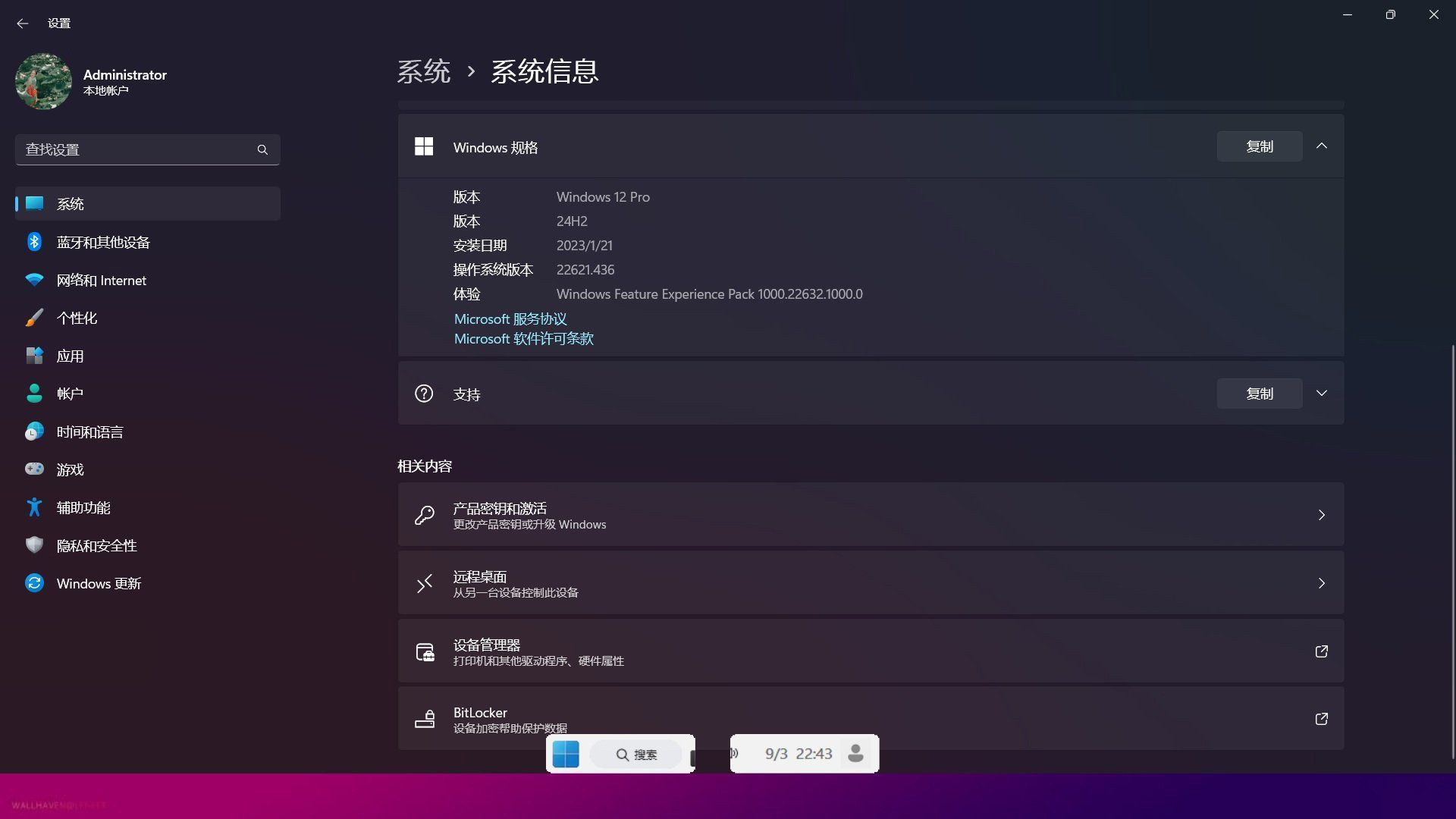Screen dimensions: 1456x819
Task: Click the taskbar user profile icon
Action: tap(856, 753)
